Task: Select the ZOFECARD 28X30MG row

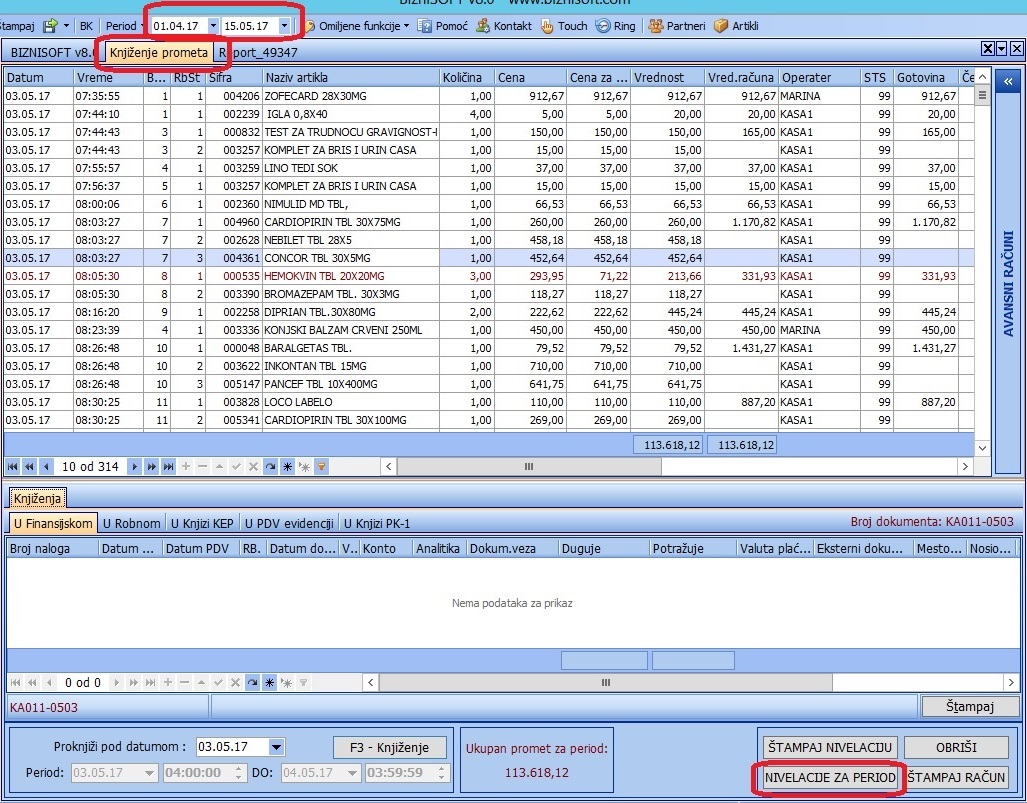Action: [x=489, y=96]
